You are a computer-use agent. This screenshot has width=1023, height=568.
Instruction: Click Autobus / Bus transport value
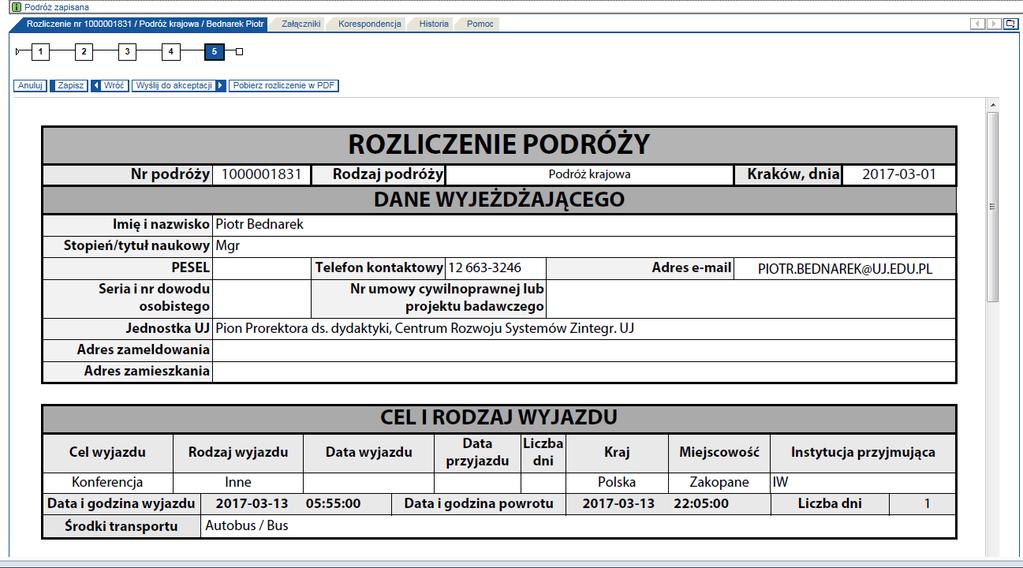[247, 526]
